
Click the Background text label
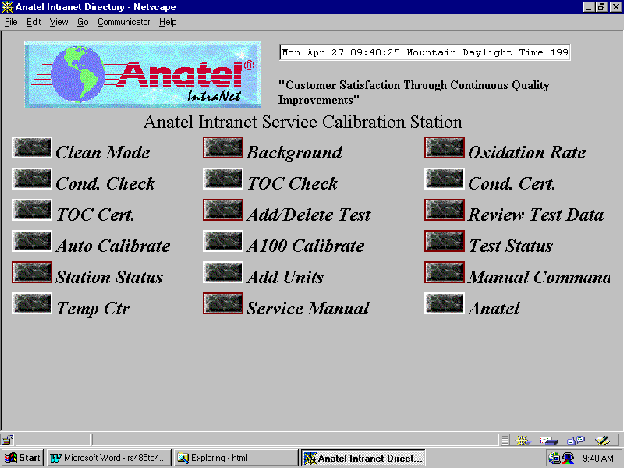coord(294,152)
